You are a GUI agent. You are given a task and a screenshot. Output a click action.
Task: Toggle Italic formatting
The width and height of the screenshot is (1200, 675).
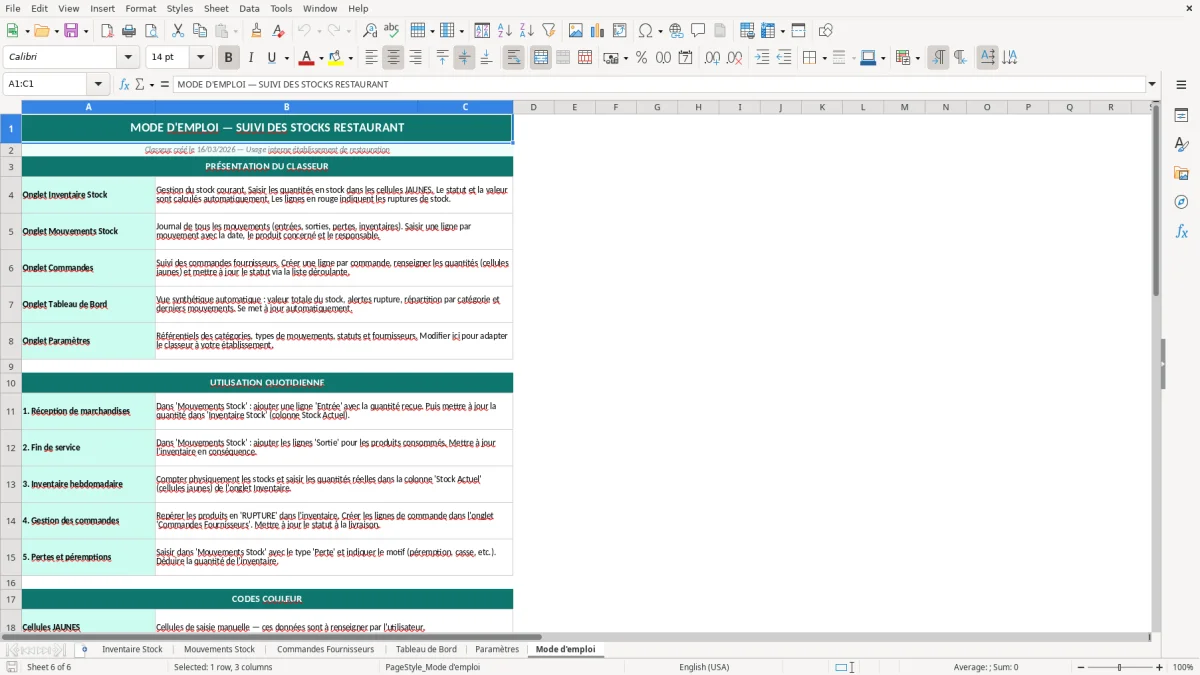(251, 58)
